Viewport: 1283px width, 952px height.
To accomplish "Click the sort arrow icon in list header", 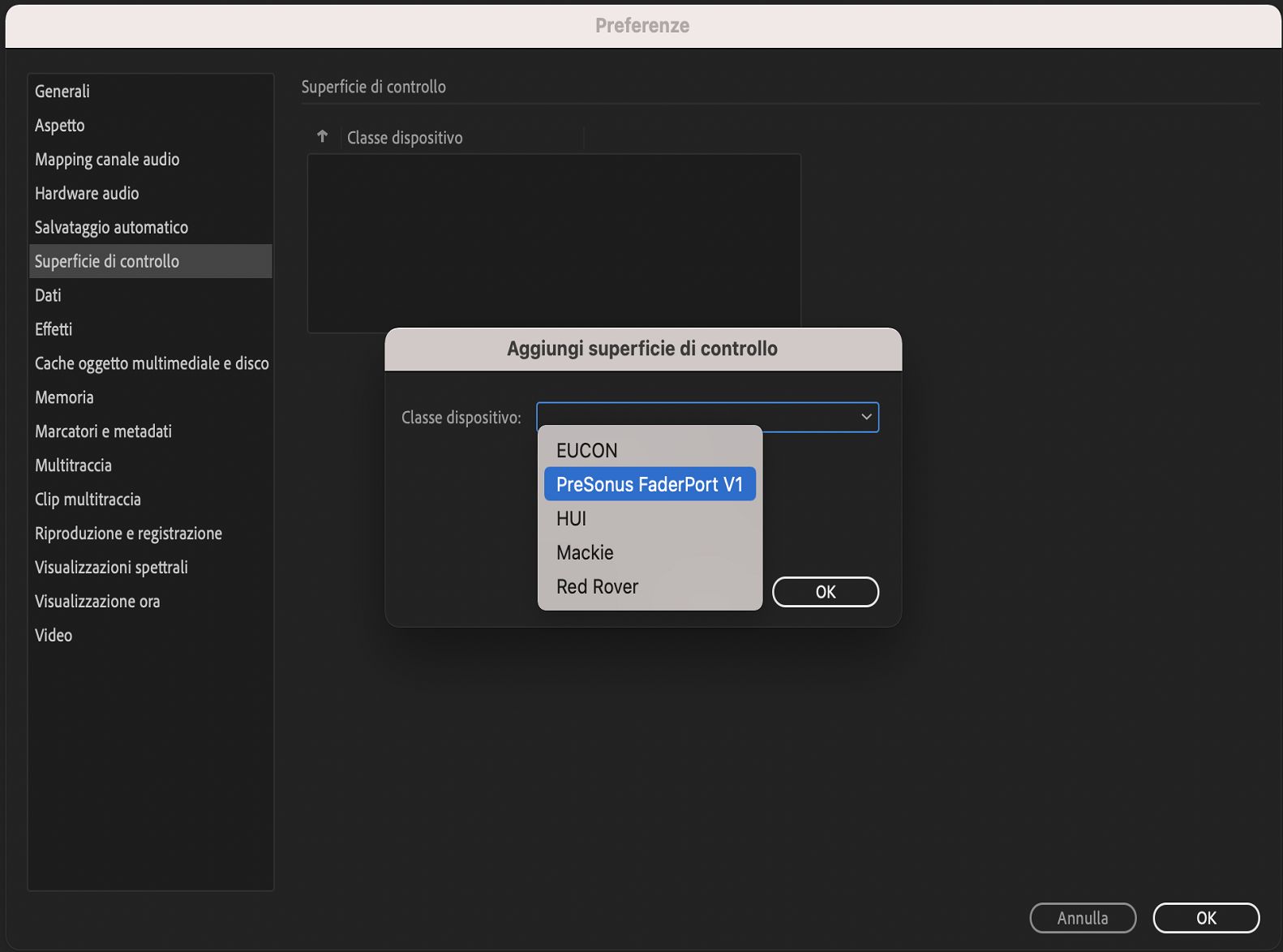I will [323, 136].
